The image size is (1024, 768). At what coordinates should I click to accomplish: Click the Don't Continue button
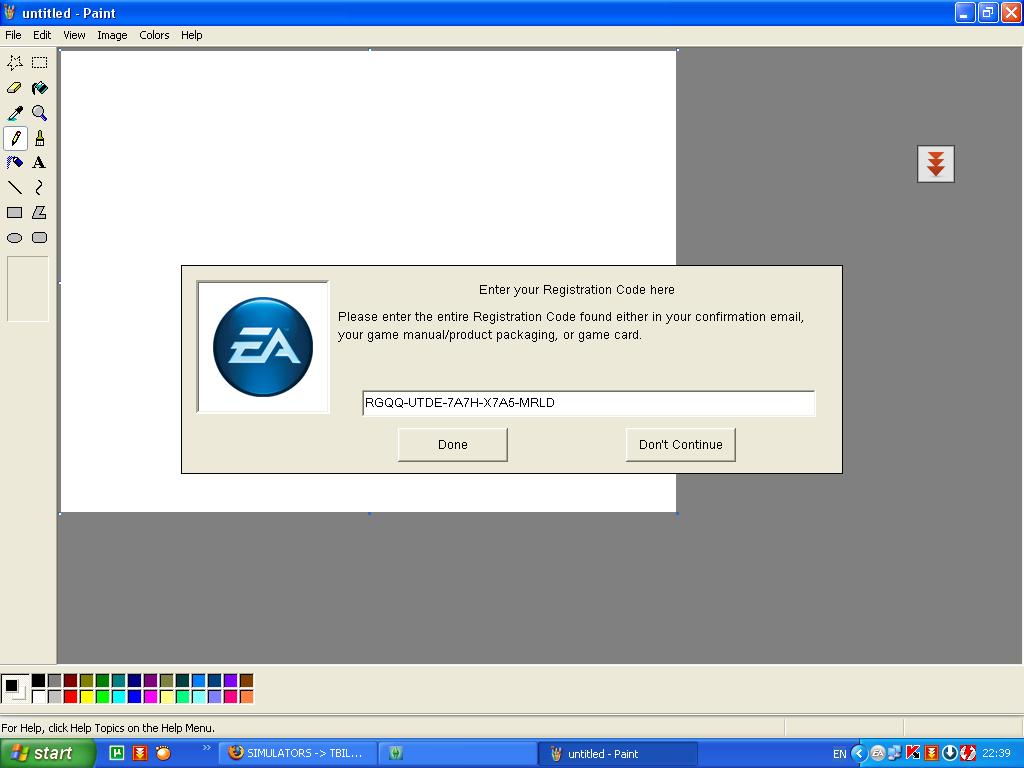pyautogui.click(x=680, y=445)
